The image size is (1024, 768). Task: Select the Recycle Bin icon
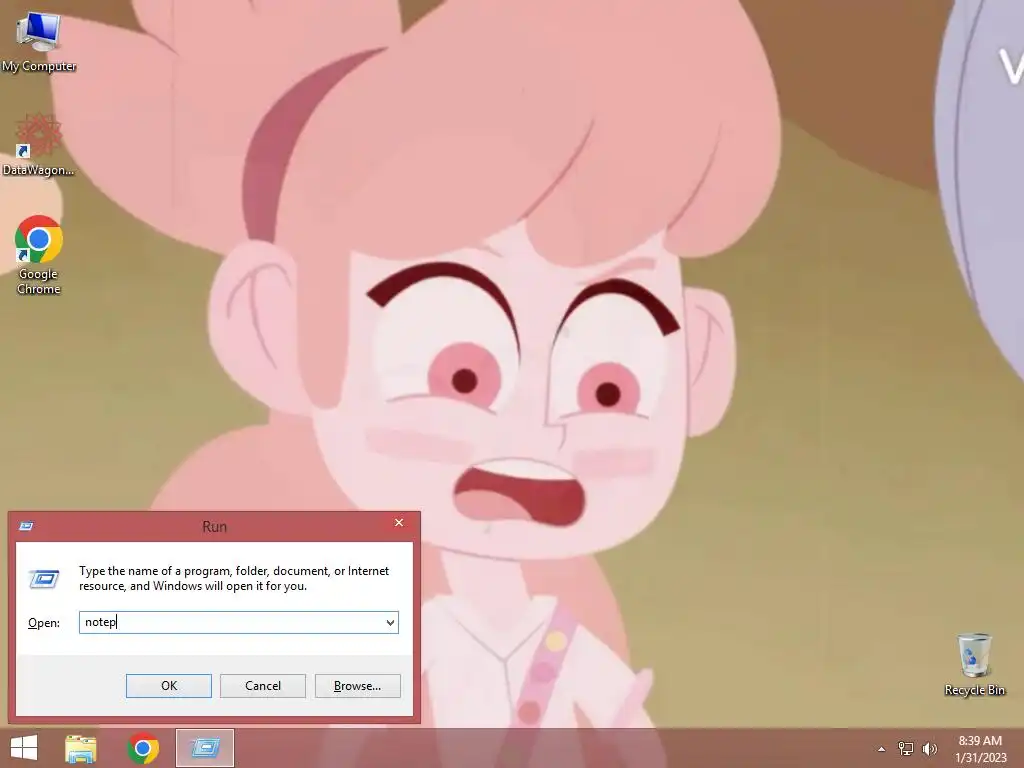click(x=974, y=664)
